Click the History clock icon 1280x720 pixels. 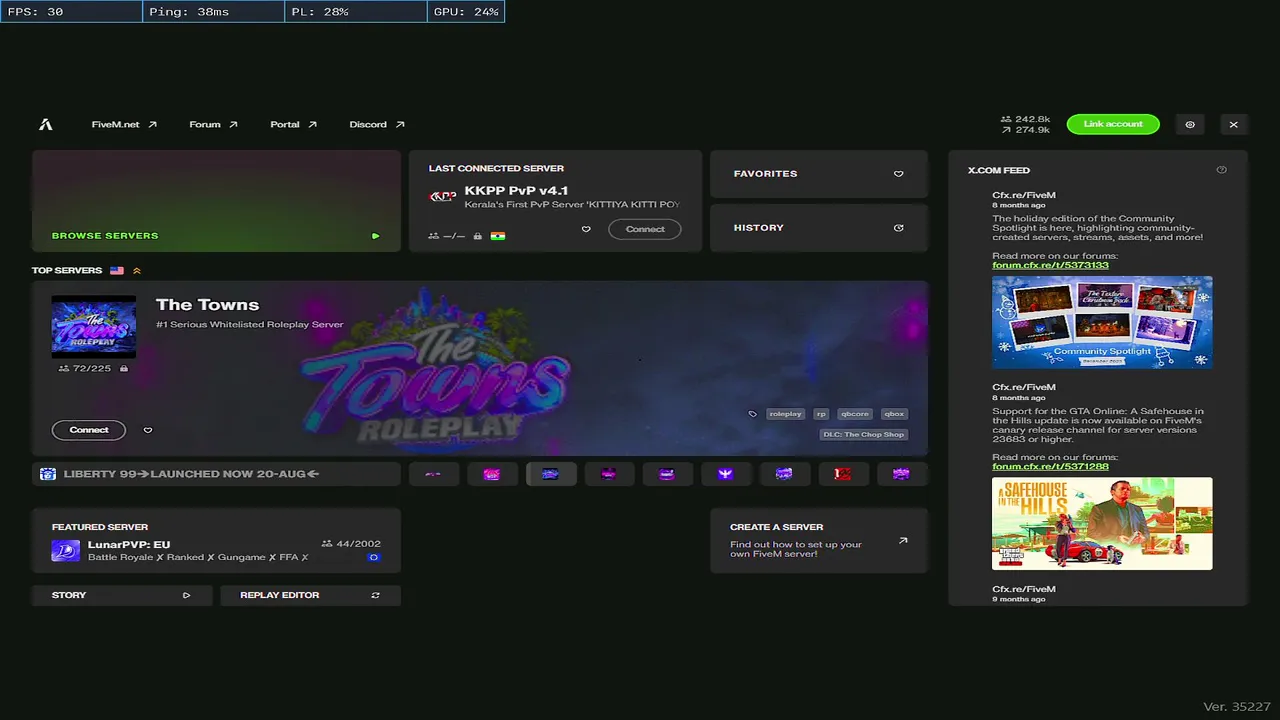(898, 228)
